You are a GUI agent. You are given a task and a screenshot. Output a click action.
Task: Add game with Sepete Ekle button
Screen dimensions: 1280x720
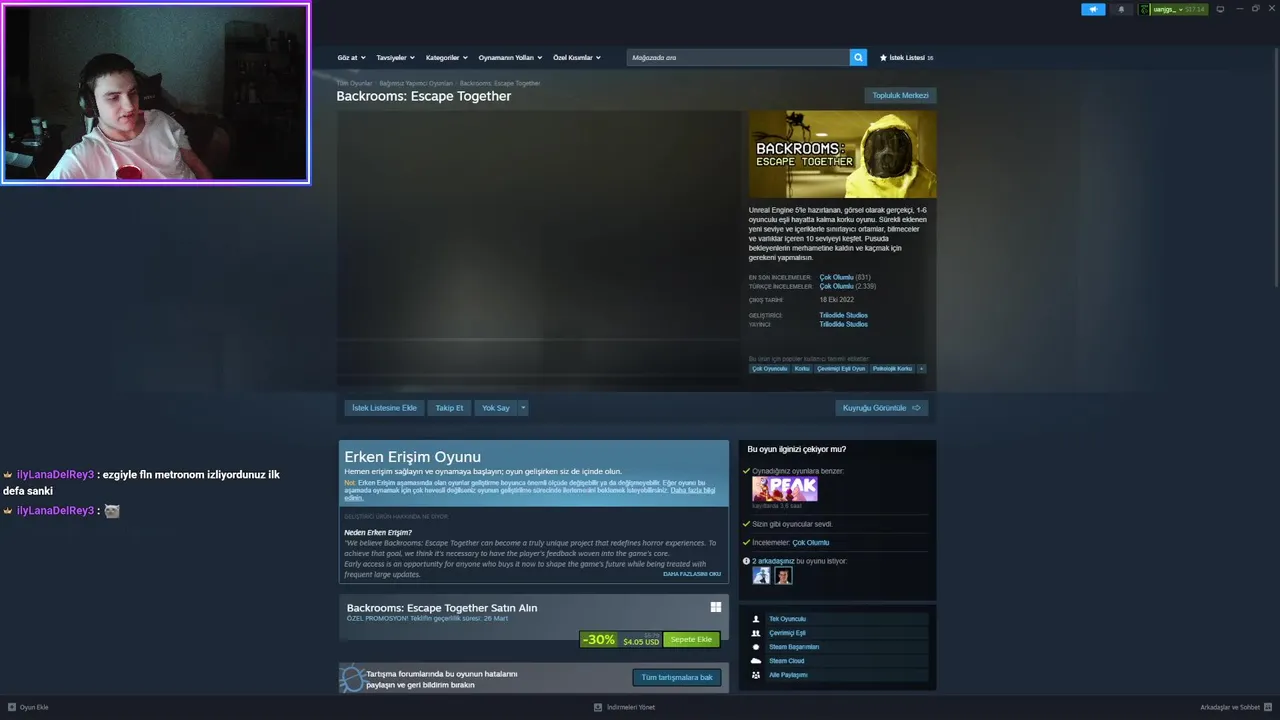point(691,640)
